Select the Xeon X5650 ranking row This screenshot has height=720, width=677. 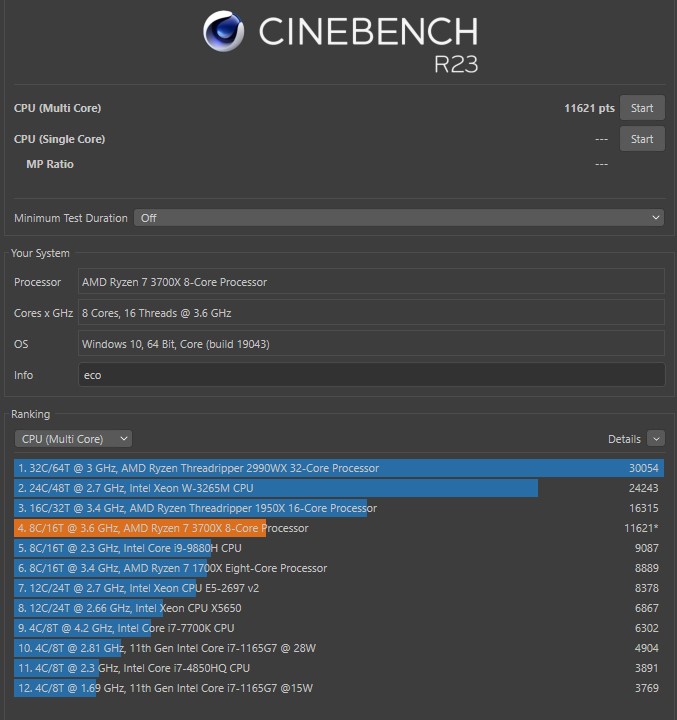pyautogui.click(x=339, y=608)
